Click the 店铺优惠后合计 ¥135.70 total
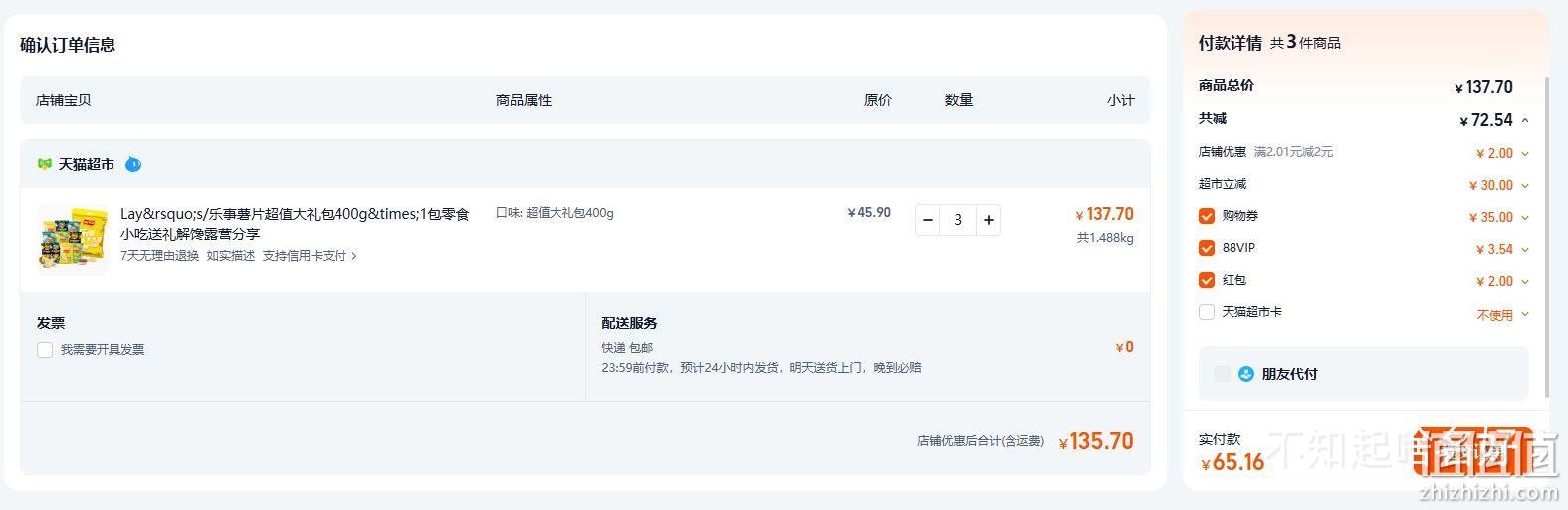 [1096, 441]
